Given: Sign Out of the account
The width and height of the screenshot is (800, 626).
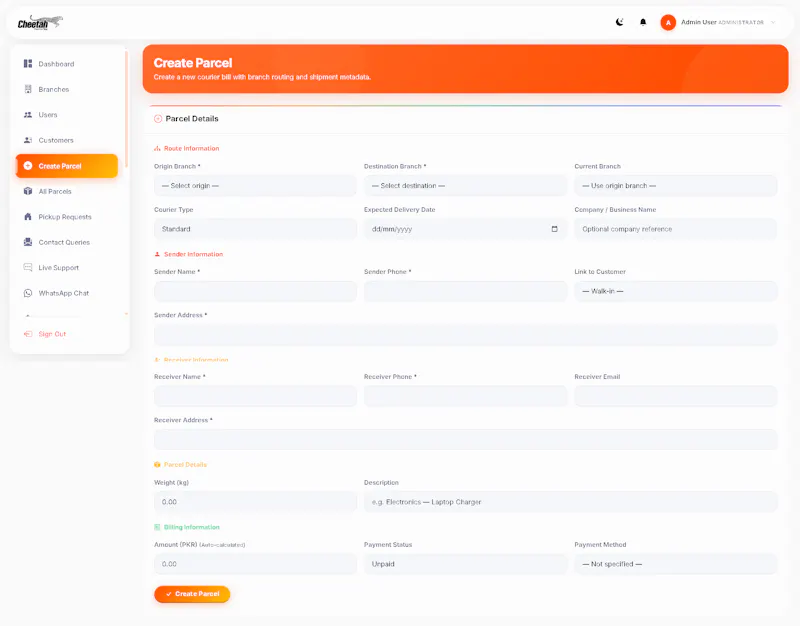Looking at the screenshot, I should (x=67, y=334).
